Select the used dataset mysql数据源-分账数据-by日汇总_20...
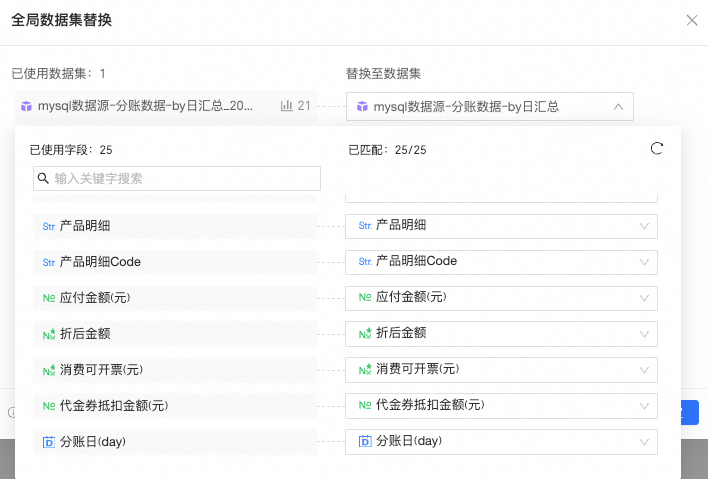Screen dimensions: 708x479 coord(166,107)
